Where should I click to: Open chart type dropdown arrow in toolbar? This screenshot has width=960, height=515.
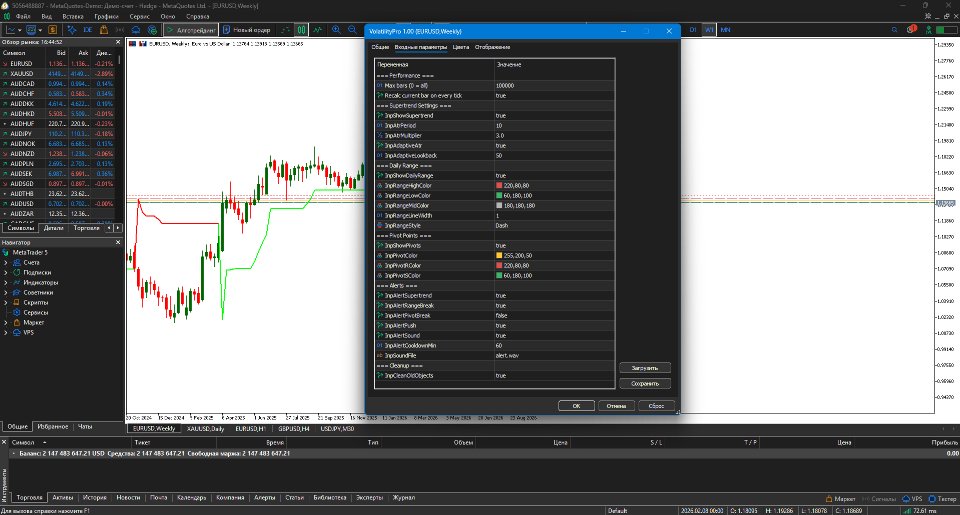pyautogui.click(x=20, y=29)
